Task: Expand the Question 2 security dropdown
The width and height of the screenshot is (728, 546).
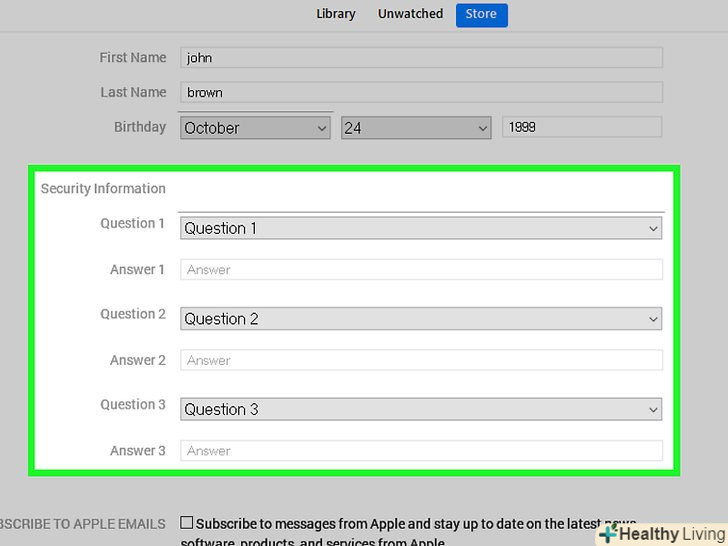Action: [x=421, y=319]
